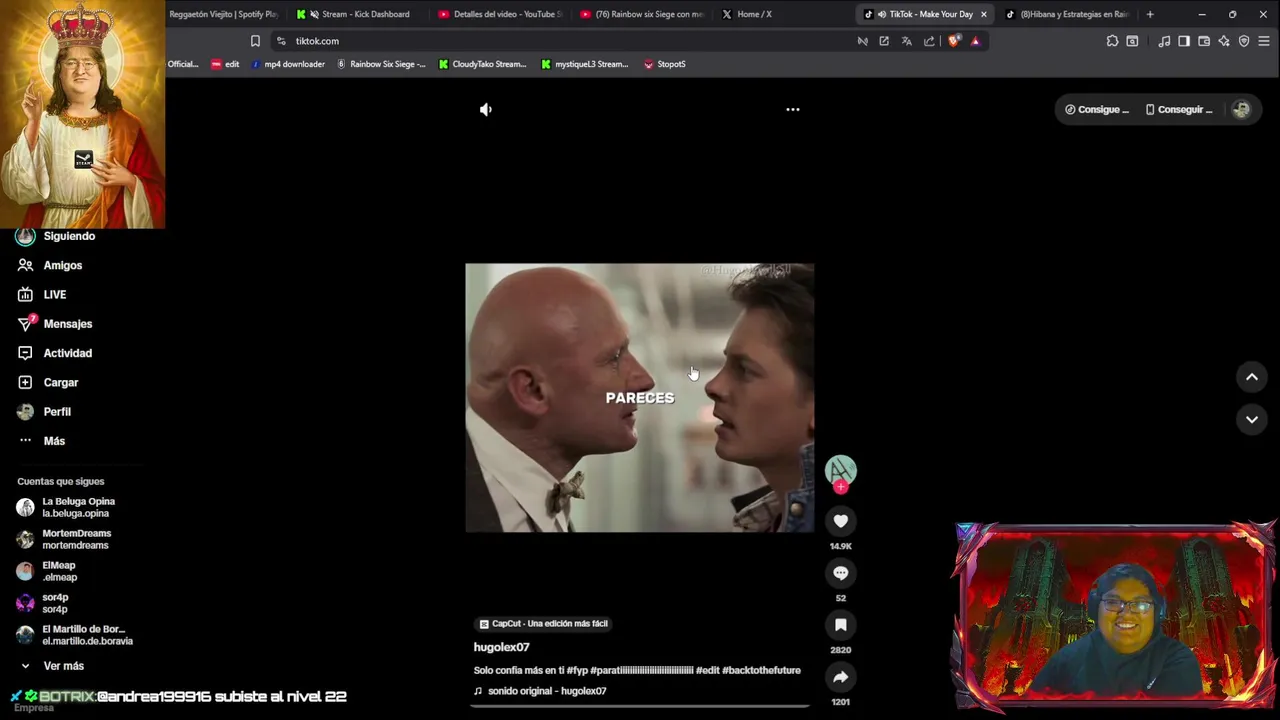Open a new browser tab
The image size is (1280, 720).
pyautogui.click(x=1150, y=14)
